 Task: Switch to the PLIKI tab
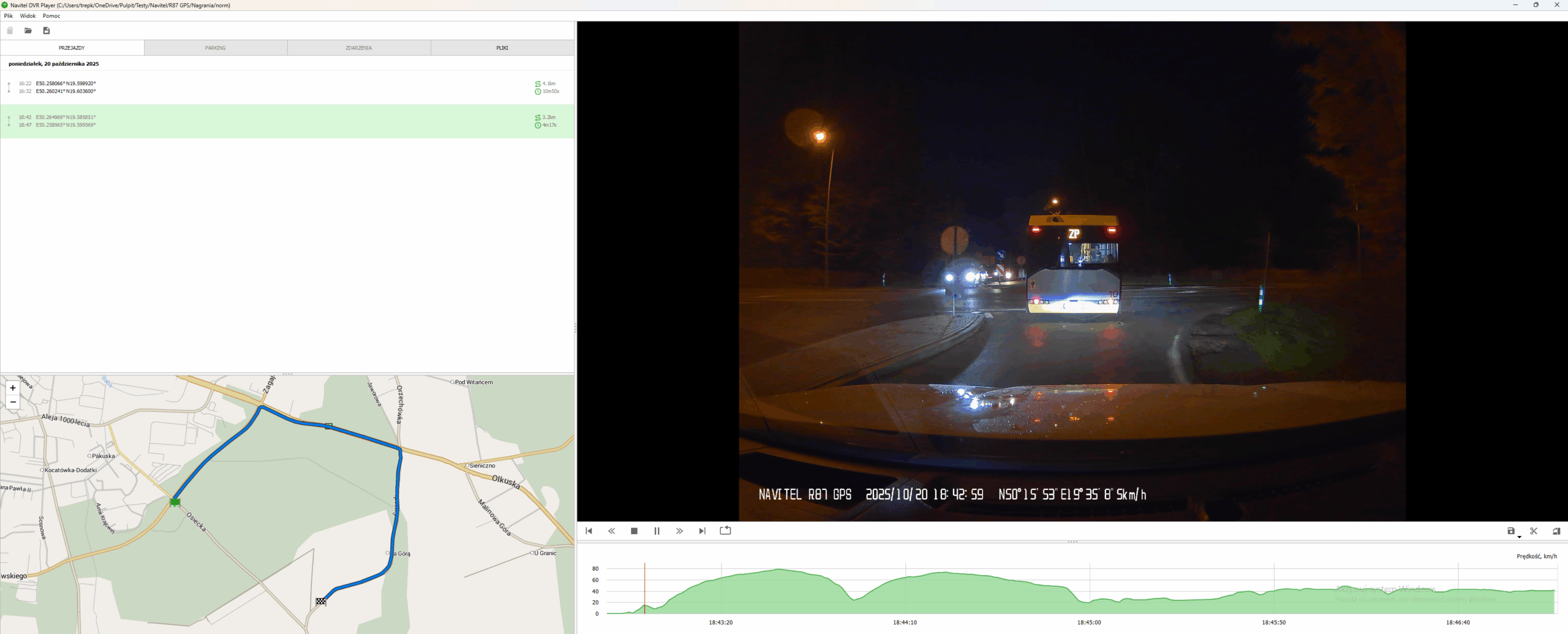(502, 48)
